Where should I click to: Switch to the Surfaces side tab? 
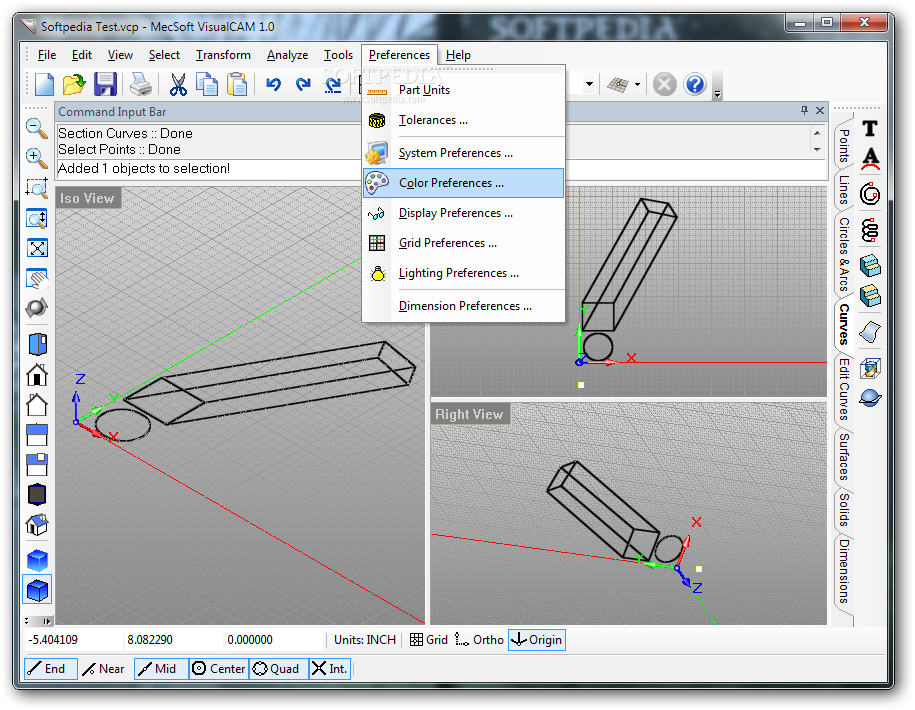[x=844, y=456]
